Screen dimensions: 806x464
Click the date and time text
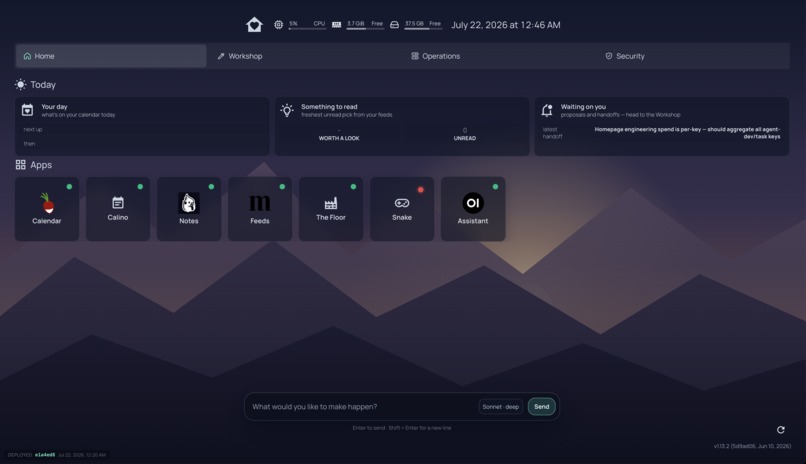[506, 25]
